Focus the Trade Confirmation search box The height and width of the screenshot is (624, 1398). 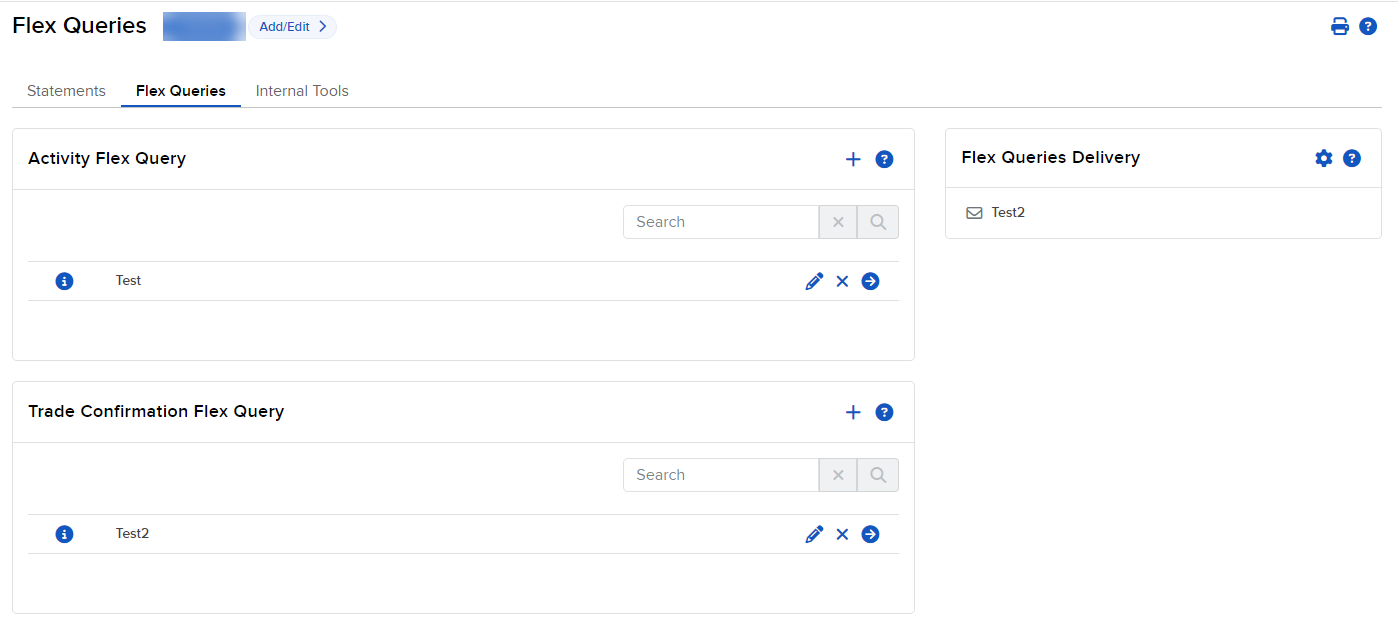(x=721, y=475)
